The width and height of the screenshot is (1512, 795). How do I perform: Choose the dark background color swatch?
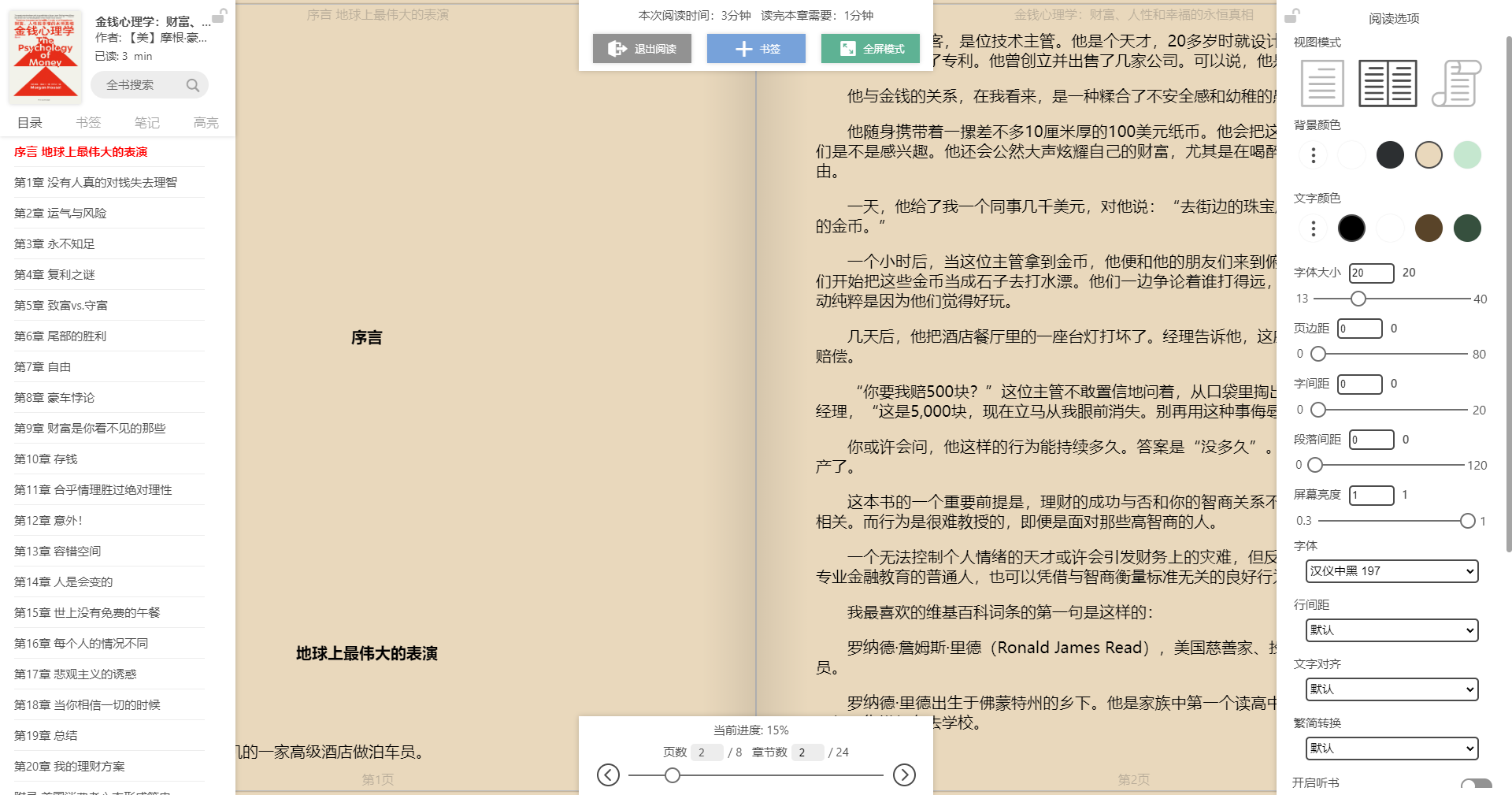1390,155
